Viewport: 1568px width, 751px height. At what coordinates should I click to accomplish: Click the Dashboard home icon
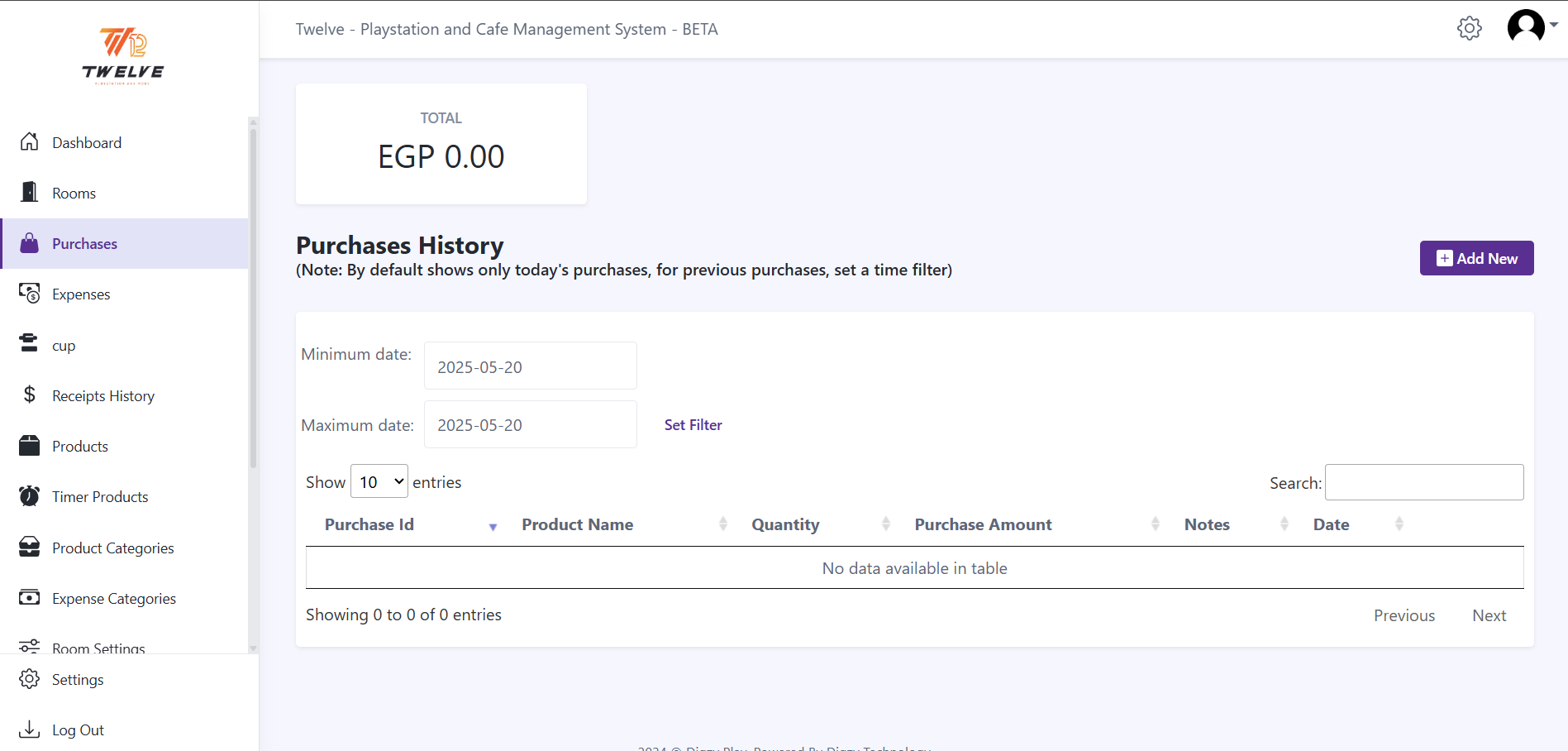[x=30, y=142]
